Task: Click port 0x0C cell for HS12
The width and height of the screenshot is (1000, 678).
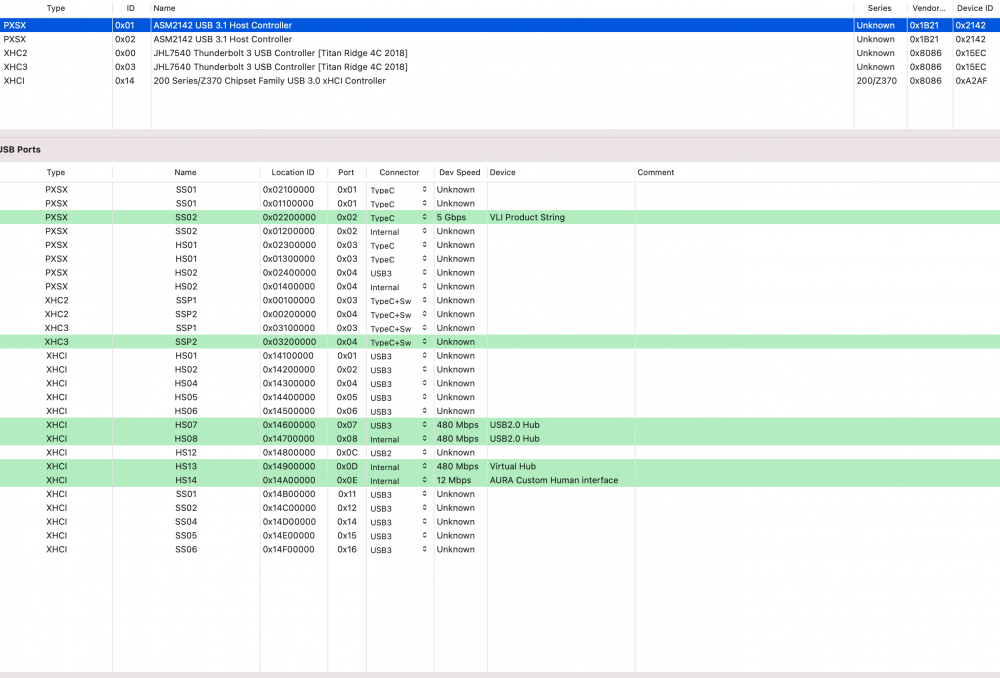Action: click(347, 453)
